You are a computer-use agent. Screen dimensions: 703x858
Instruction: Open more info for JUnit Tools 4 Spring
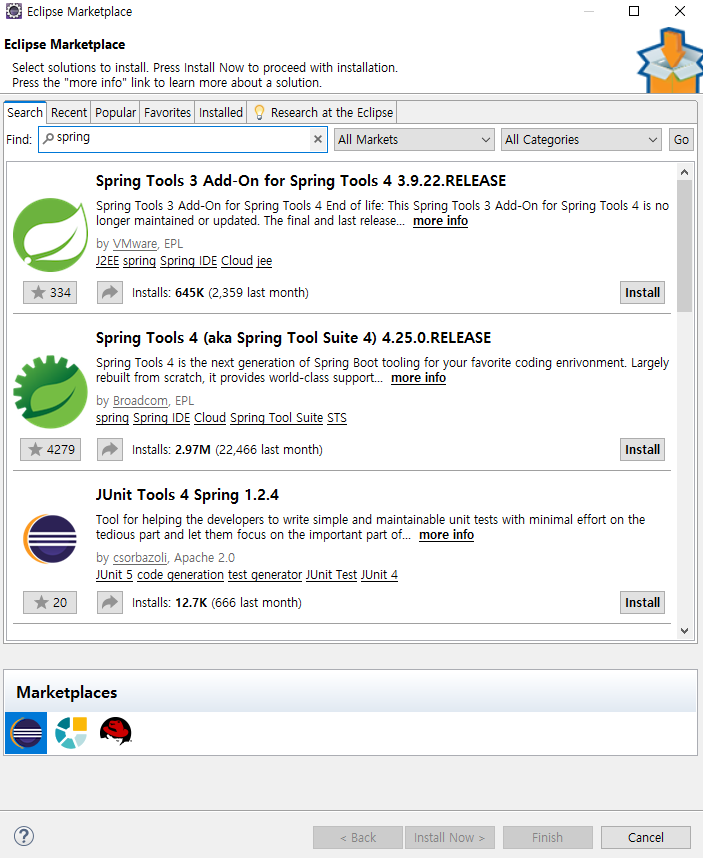(446, 535)
